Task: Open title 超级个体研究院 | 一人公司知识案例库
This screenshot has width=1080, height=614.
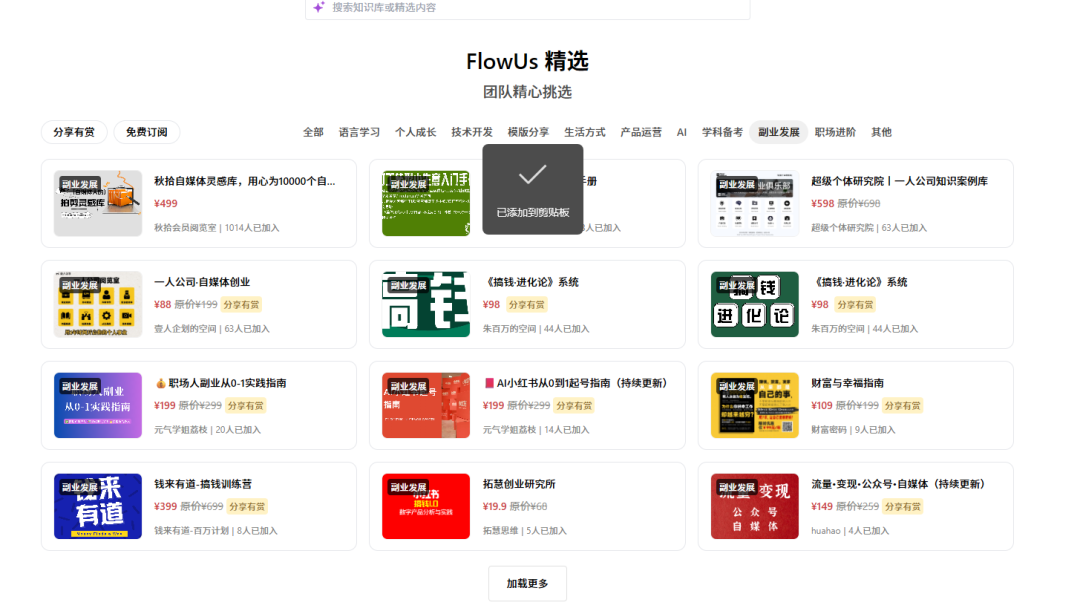Action: tap(900, 181)
